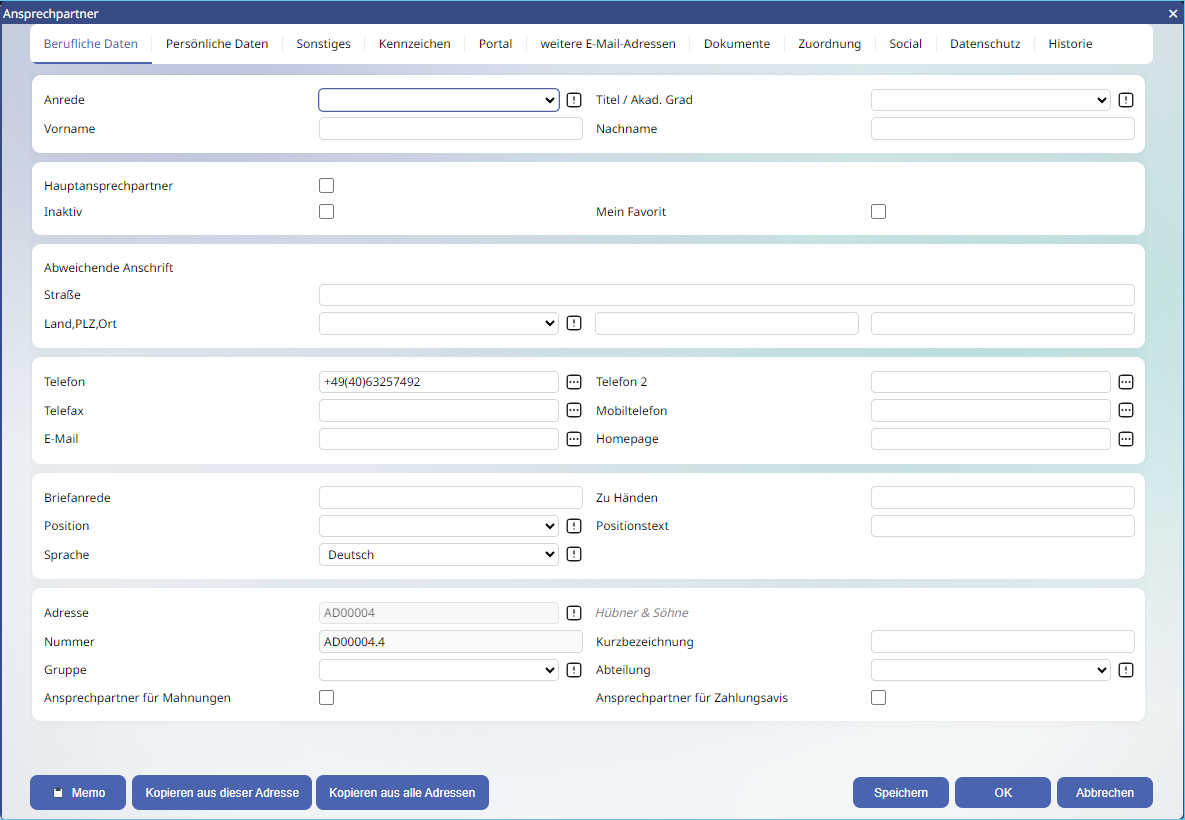Click the info icon next to Position dropdown
The height and width of the screenshot is (820, 1185).
click(574, 526)
